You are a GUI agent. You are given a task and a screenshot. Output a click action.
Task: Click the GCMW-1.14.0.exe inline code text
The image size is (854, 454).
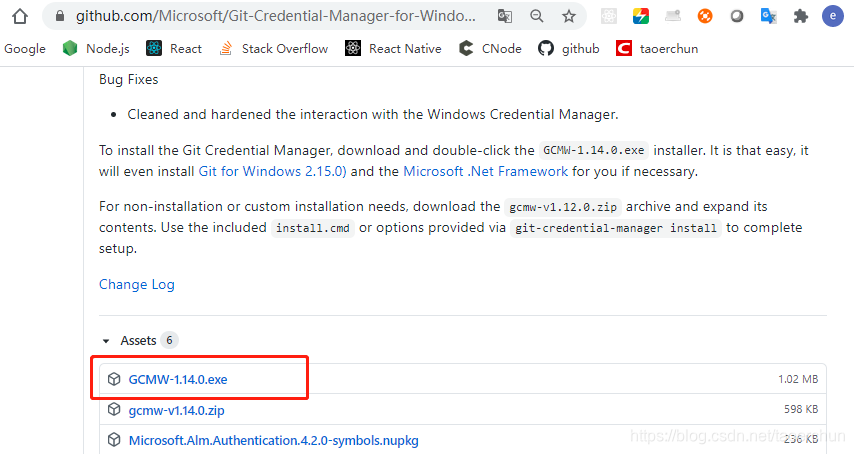[594, 150]
